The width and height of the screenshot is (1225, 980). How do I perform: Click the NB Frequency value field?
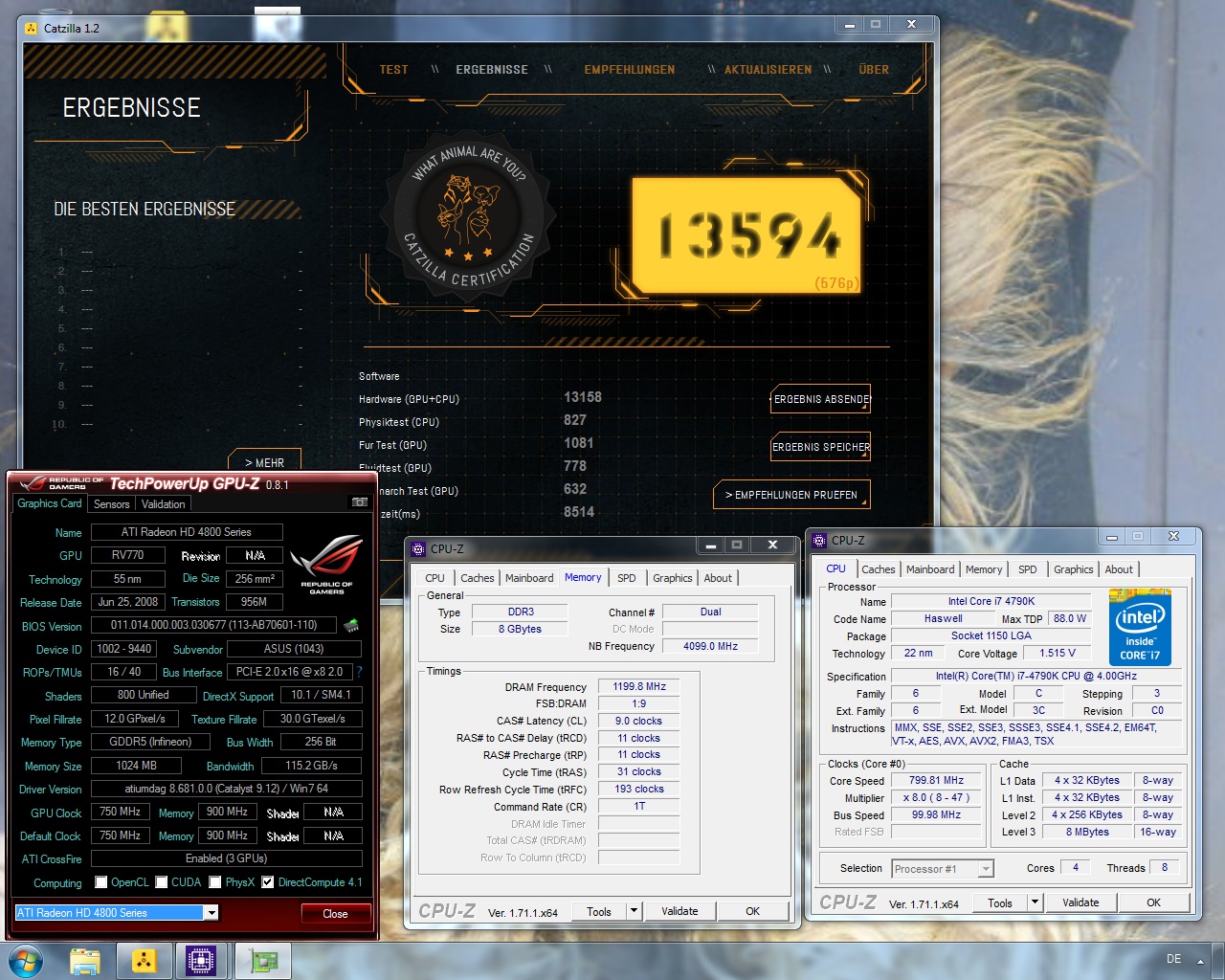[710, 646]
